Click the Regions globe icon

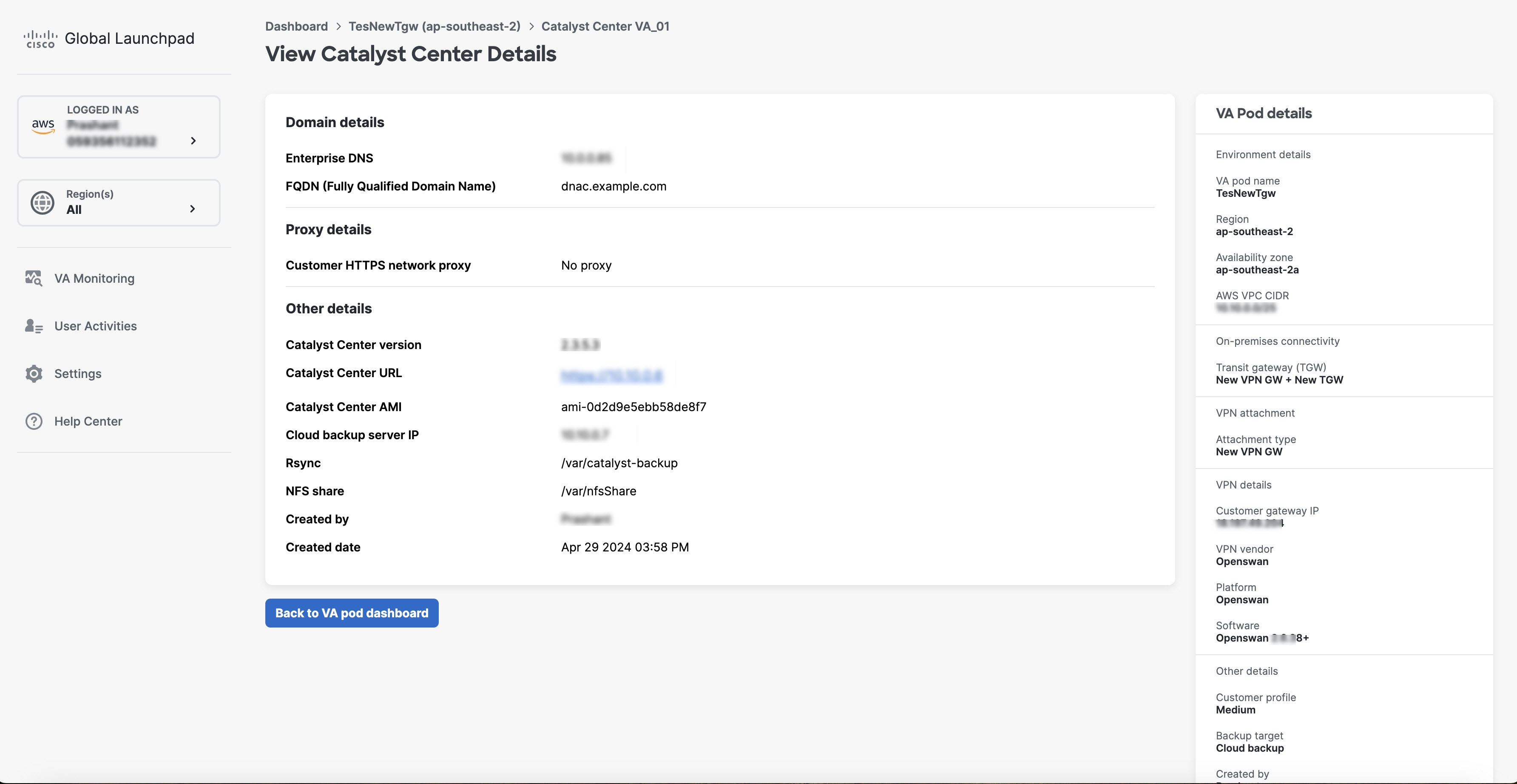tap(43, 203)
